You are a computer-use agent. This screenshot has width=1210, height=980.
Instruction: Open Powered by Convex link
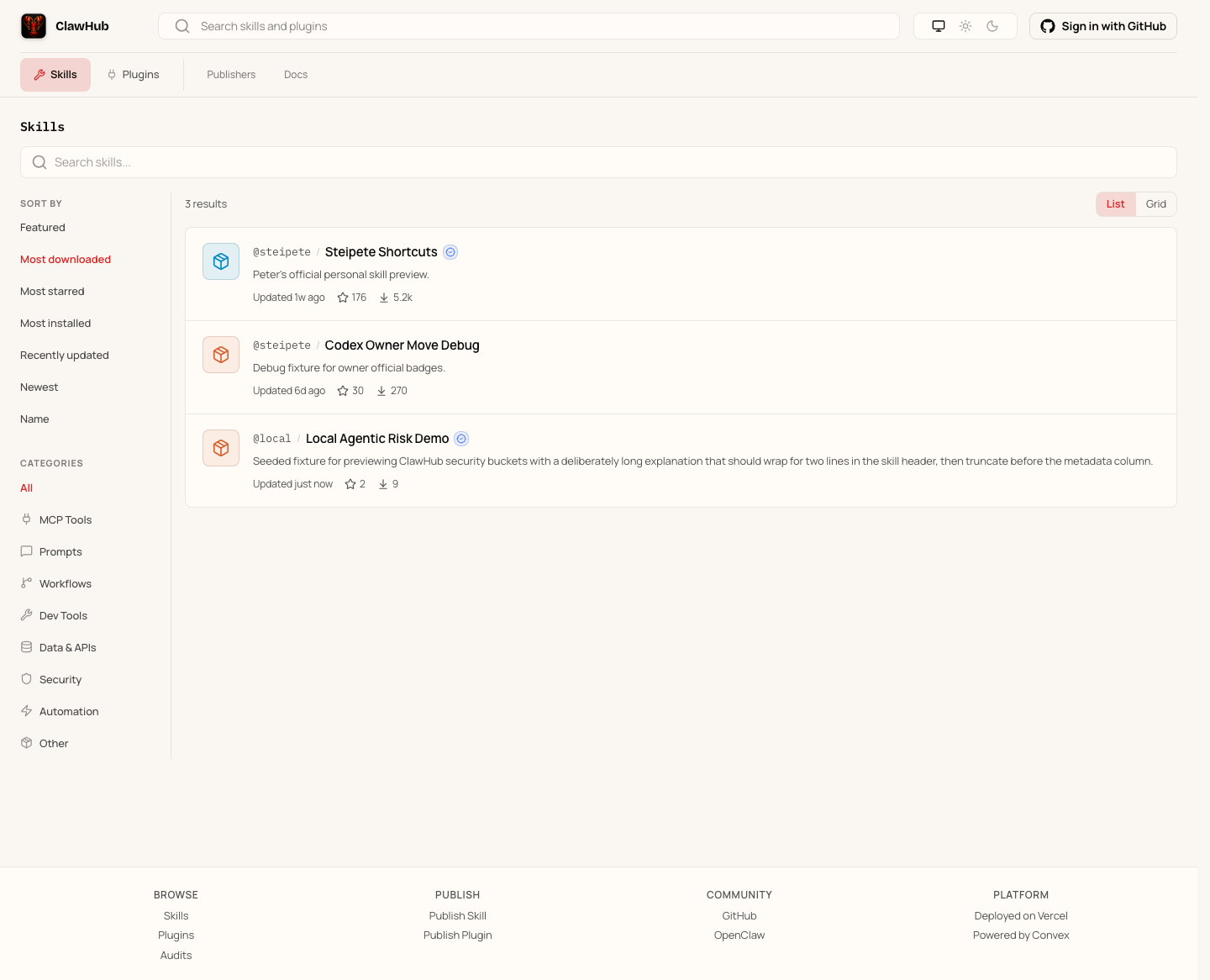click(x=1021, y=935)
